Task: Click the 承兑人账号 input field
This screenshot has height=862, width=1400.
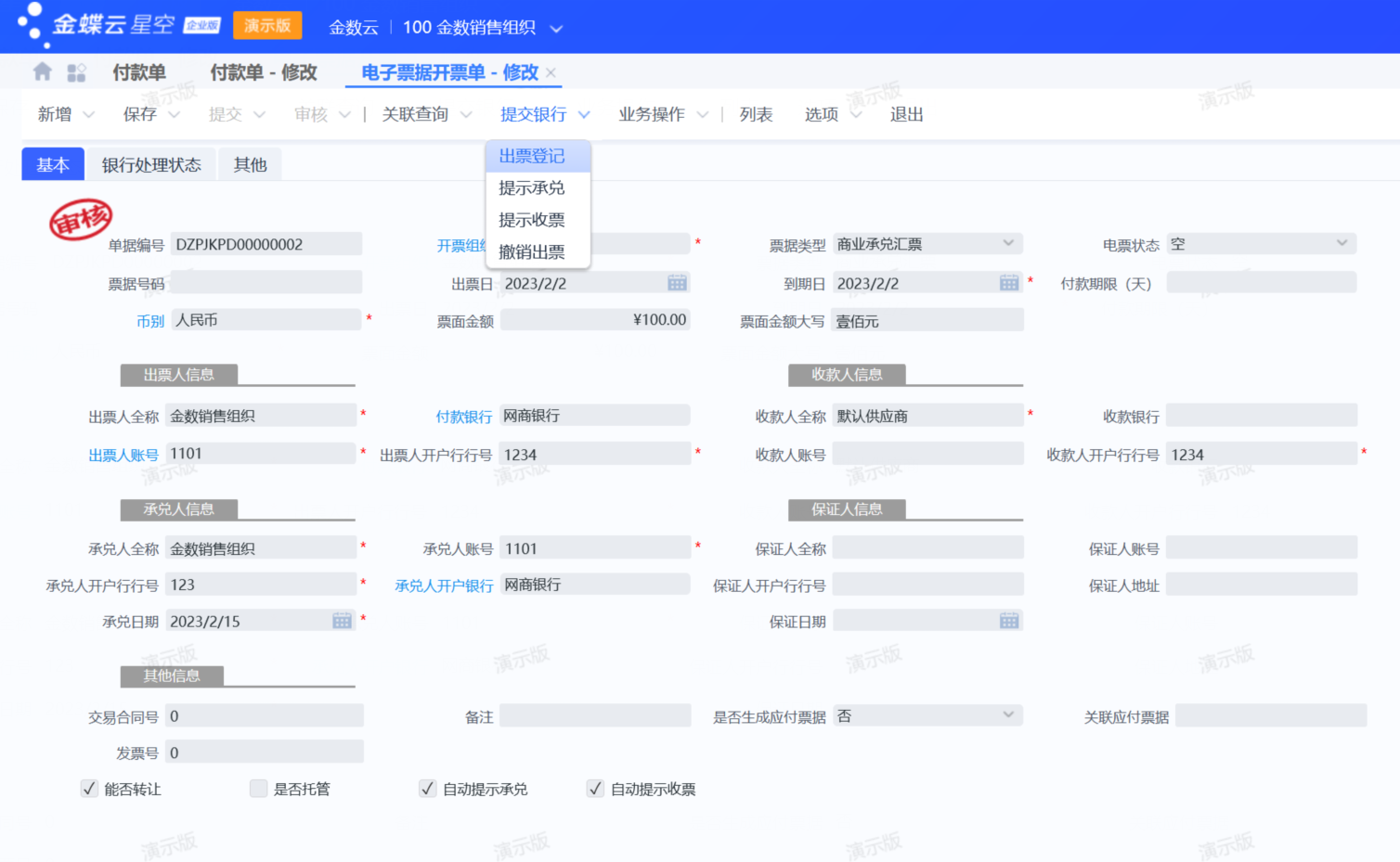Action: click(595, 548)
